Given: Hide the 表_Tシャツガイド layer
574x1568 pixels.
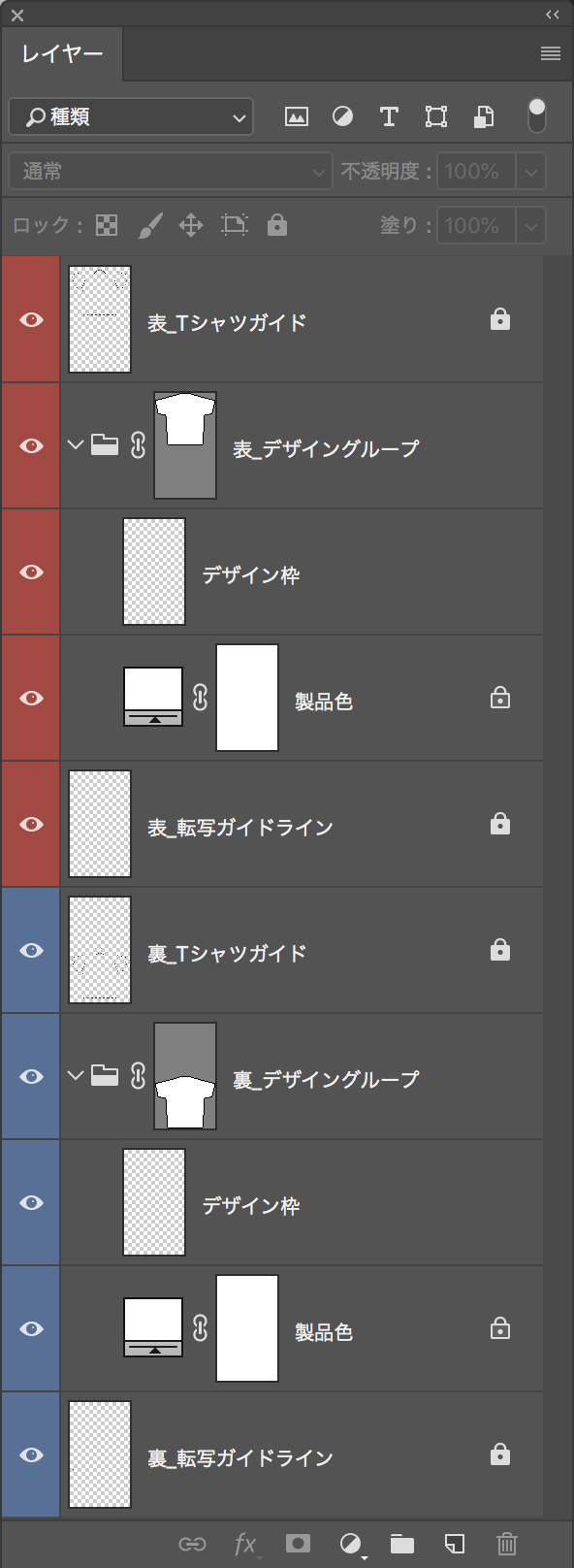Looking at the screenshot, I should [x=31, y=319].
